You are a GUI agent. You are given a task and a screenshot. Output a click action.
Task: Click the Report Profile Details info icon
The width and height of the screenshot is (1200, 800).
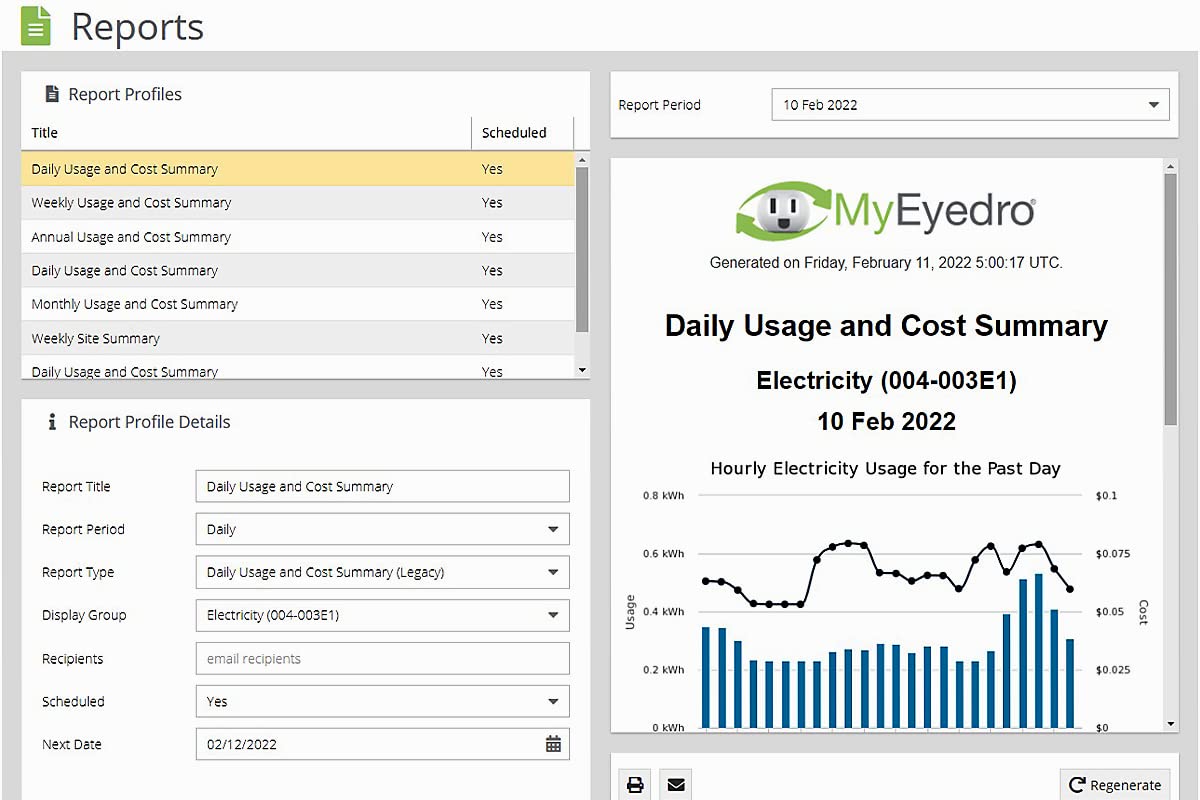tap(51, 422)
